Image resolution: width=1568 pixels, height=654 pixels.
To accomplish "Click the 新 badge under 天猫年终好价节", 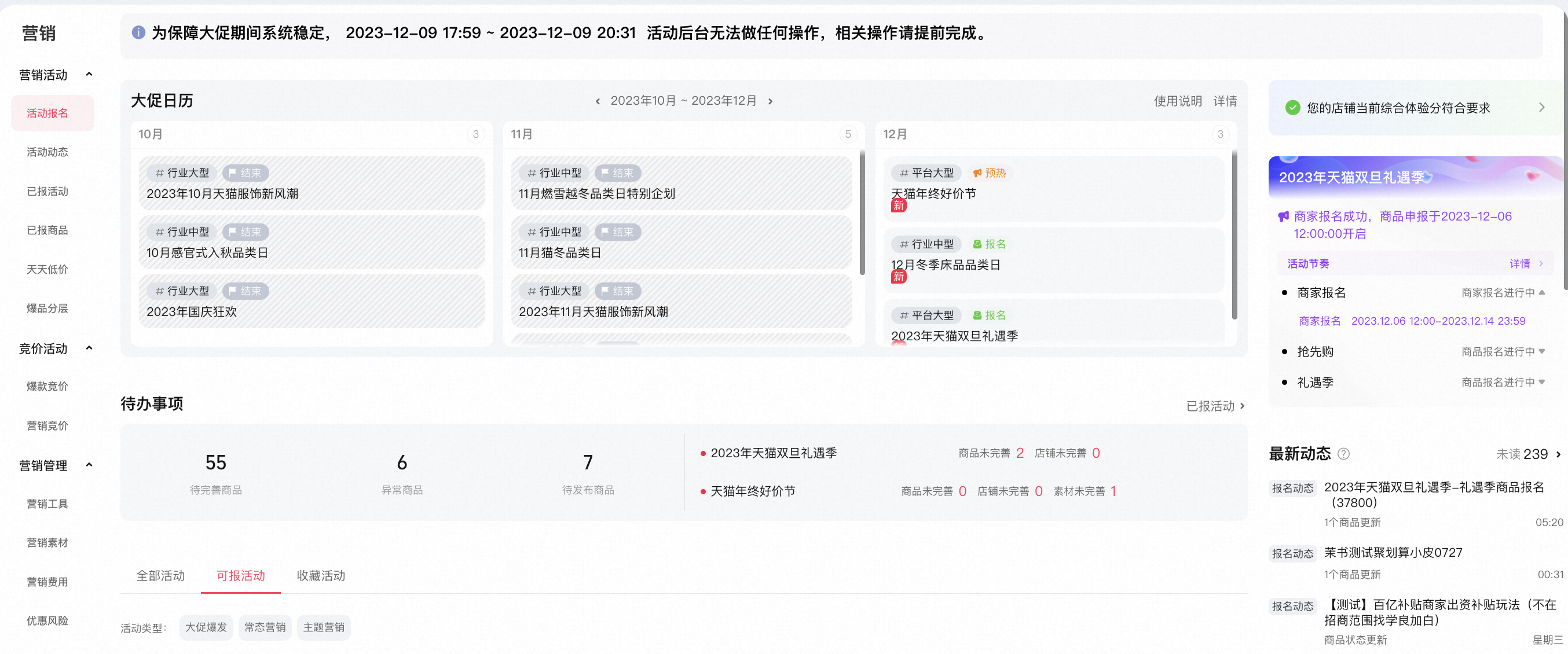I will pos(899,206).
